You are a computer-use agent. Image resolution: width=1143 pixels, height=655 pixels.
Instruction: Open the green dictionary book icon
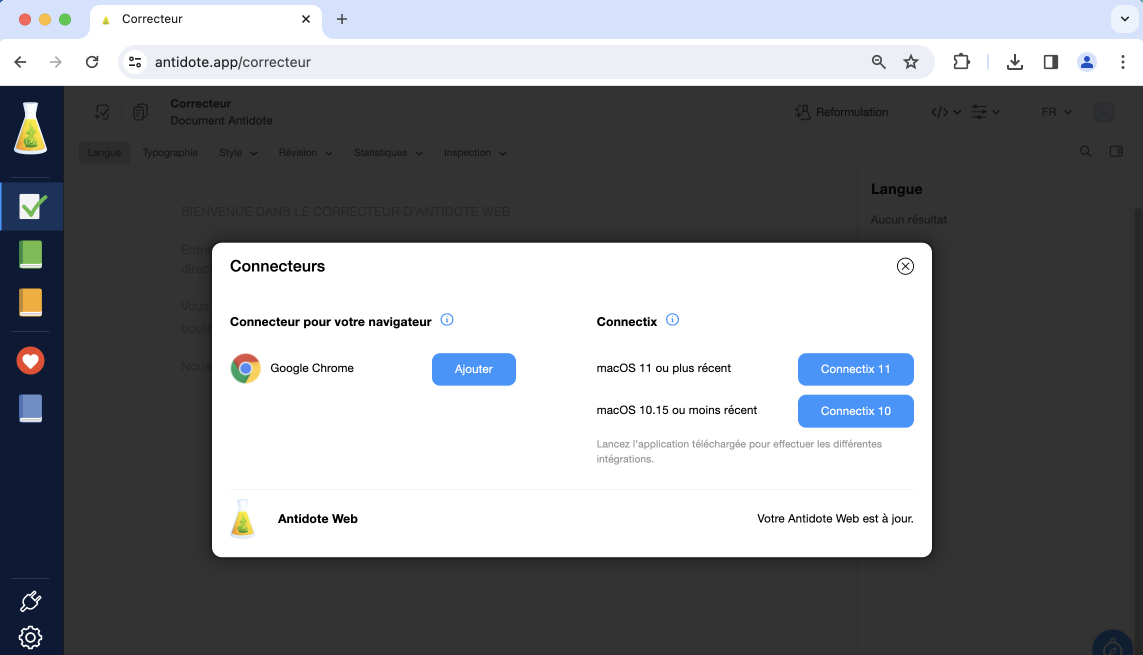click(x=31, y=255)
